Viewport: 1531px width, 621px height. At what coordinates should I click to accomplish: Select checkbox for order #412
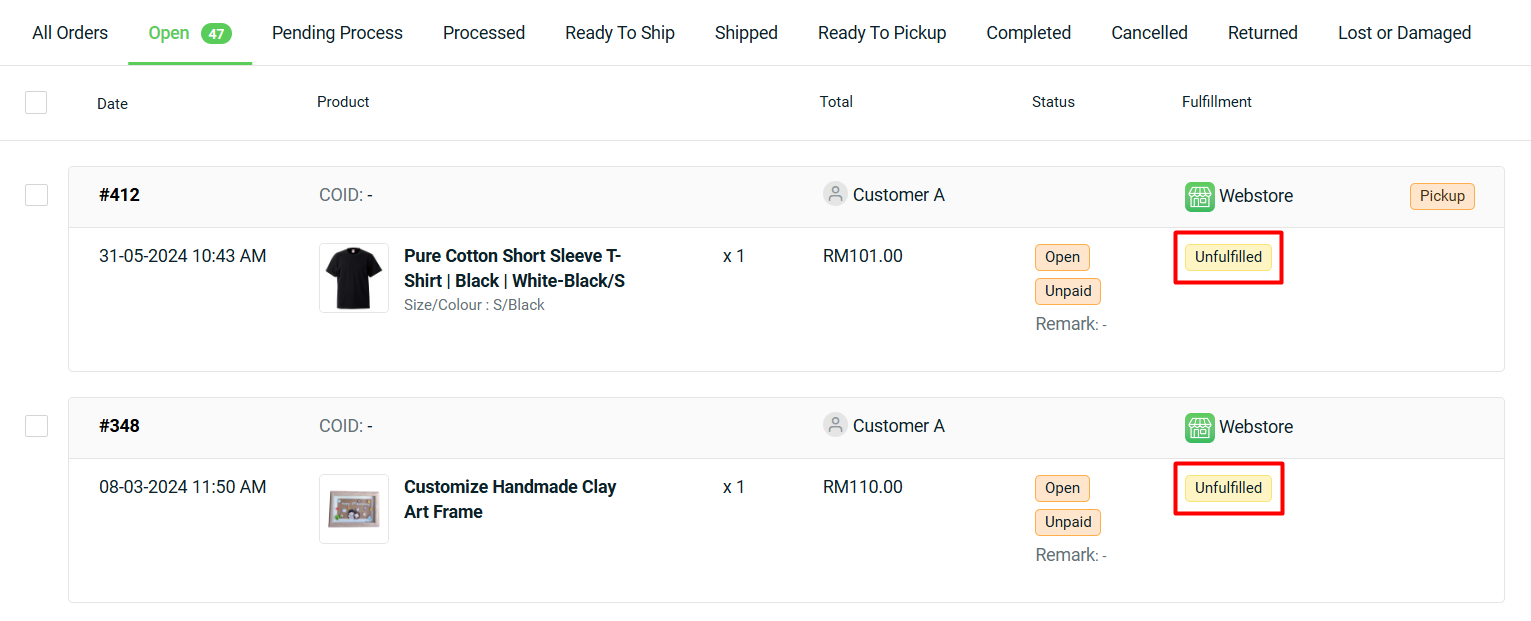coord(36,195)
